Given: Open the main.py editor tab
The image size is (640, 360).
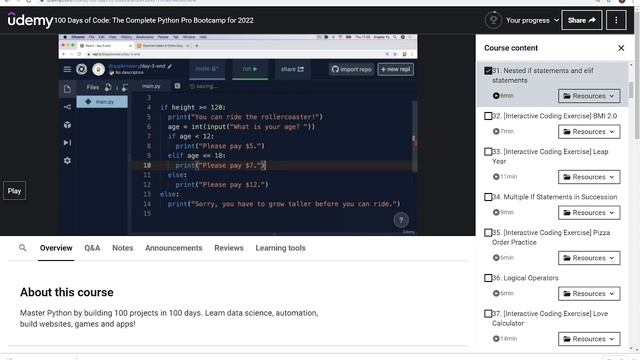Looking at the screenshot, I should [151, 86].
